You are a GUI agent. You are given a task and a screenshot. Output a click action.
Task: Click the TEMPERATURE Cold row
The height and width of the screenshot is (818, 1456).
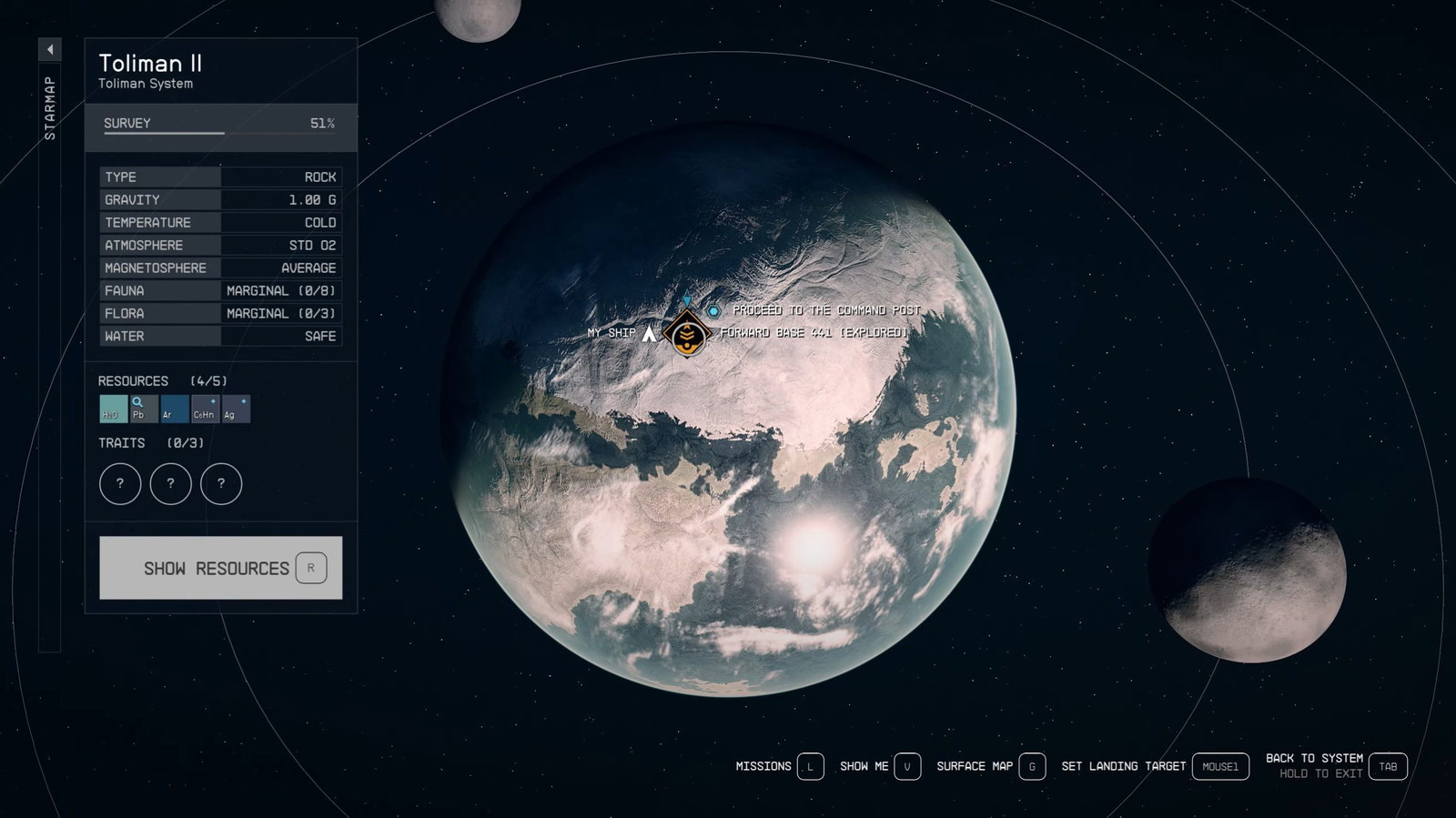(221, 222)
